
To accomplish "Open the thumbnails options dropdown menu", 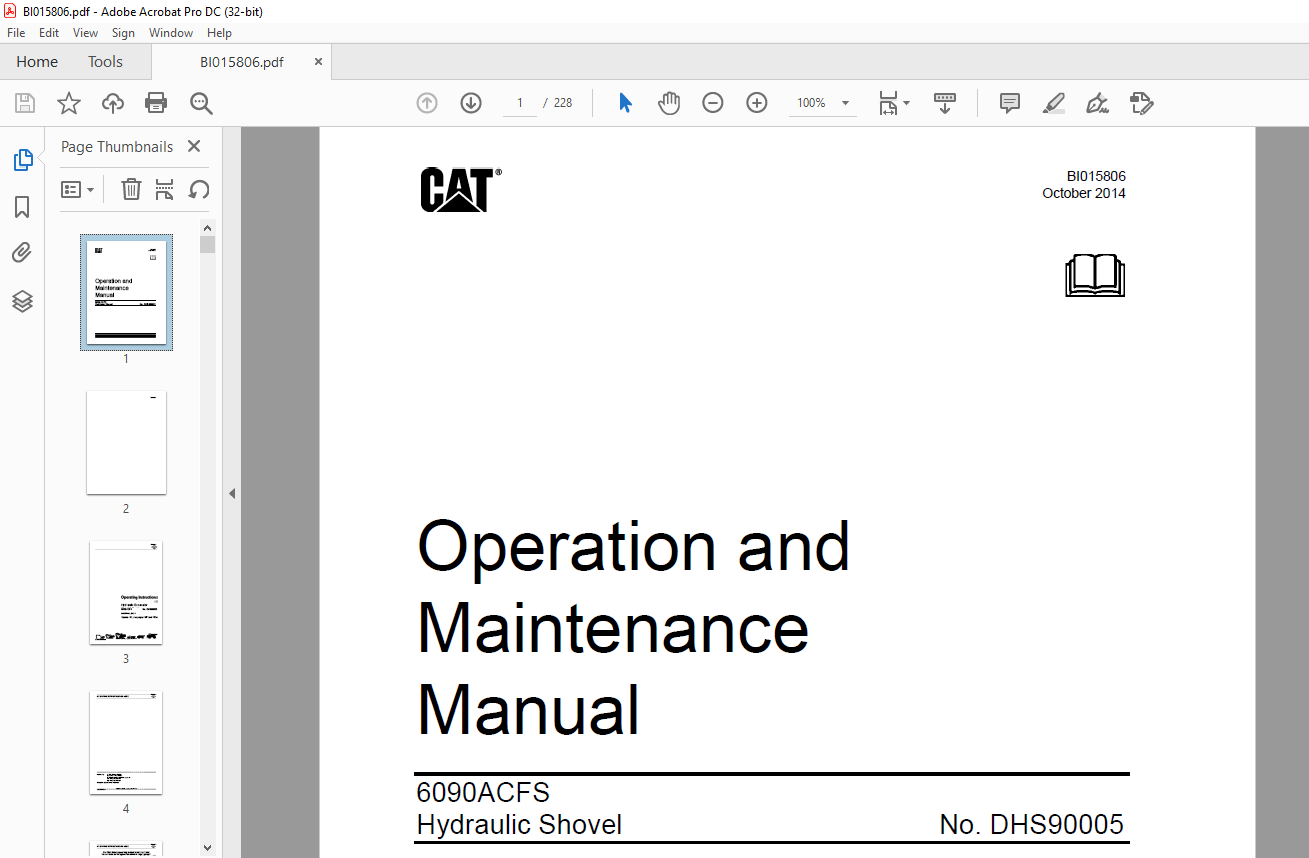I will point(78,189).
